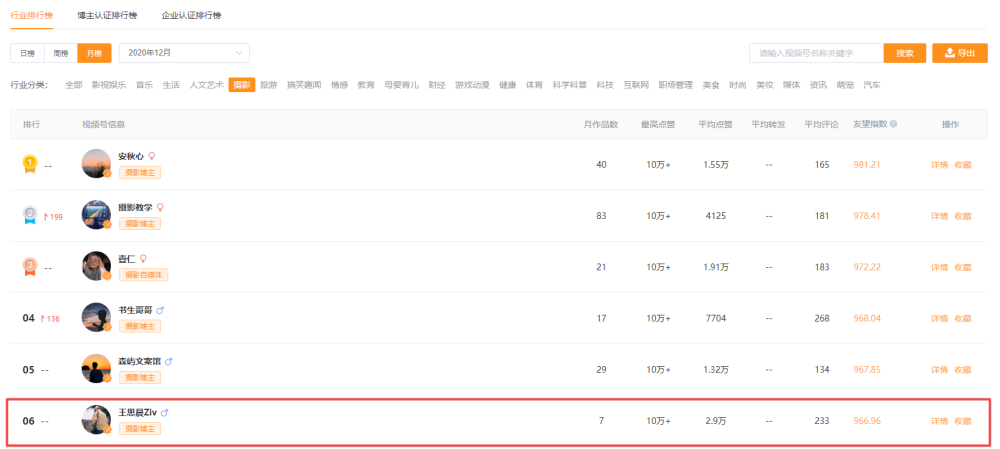Switch to the 日榜 daily ranking
Screen dimensions: 1000x449
(x=27, y=53)
